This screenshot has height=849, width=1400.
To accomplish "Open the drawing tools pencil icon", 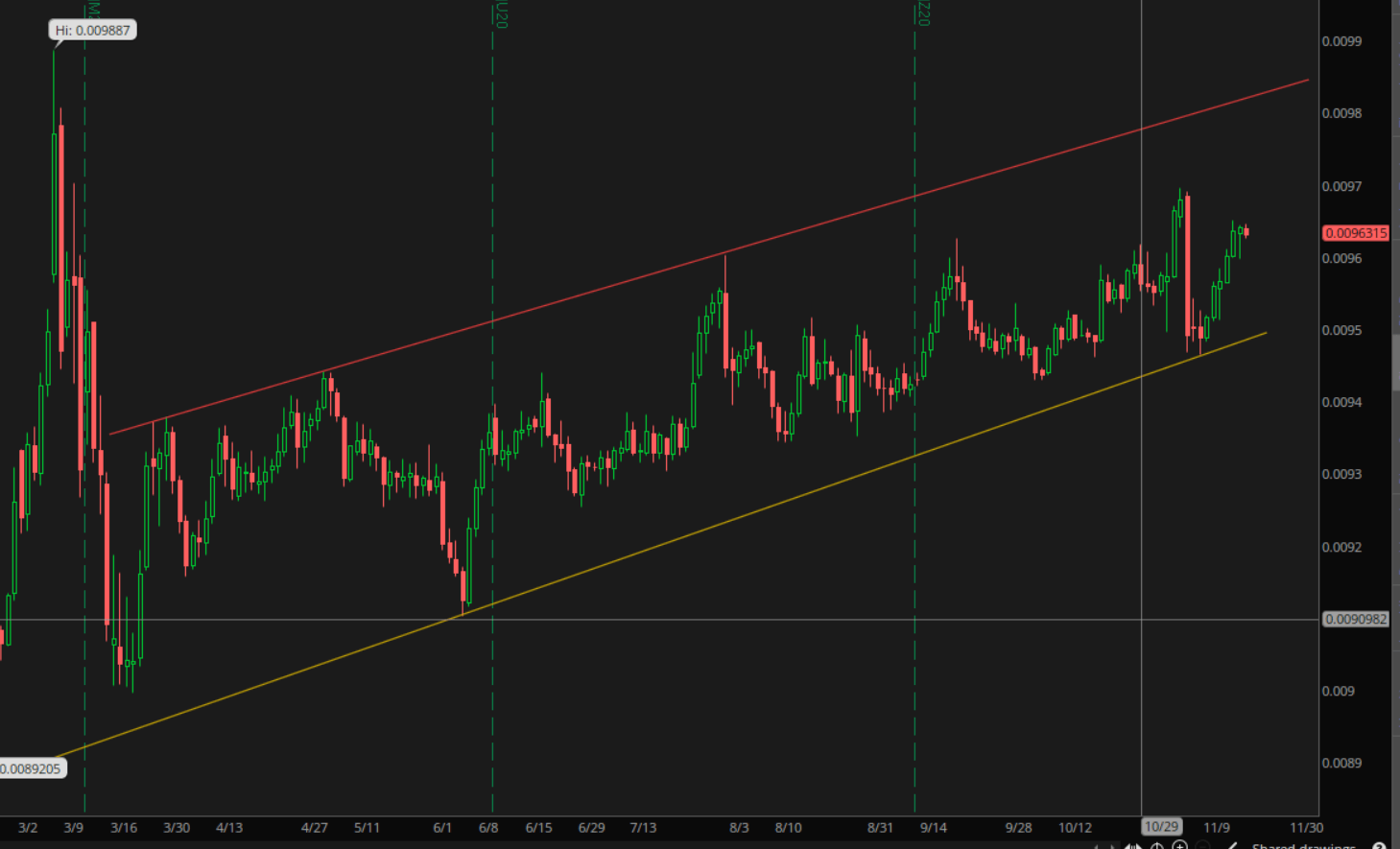I will click(1232, 846).
